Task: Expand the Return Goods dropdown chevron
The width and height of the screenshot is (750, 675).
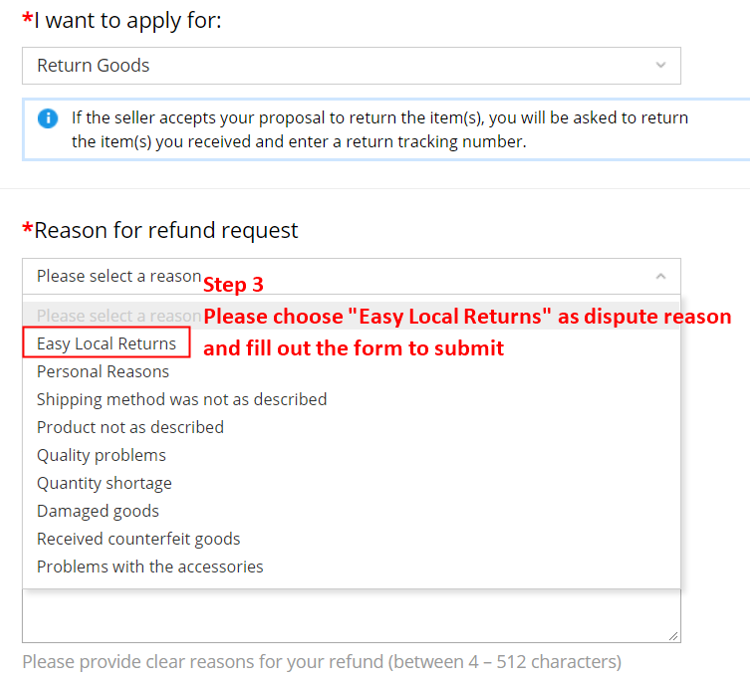Action: point(661,65)
